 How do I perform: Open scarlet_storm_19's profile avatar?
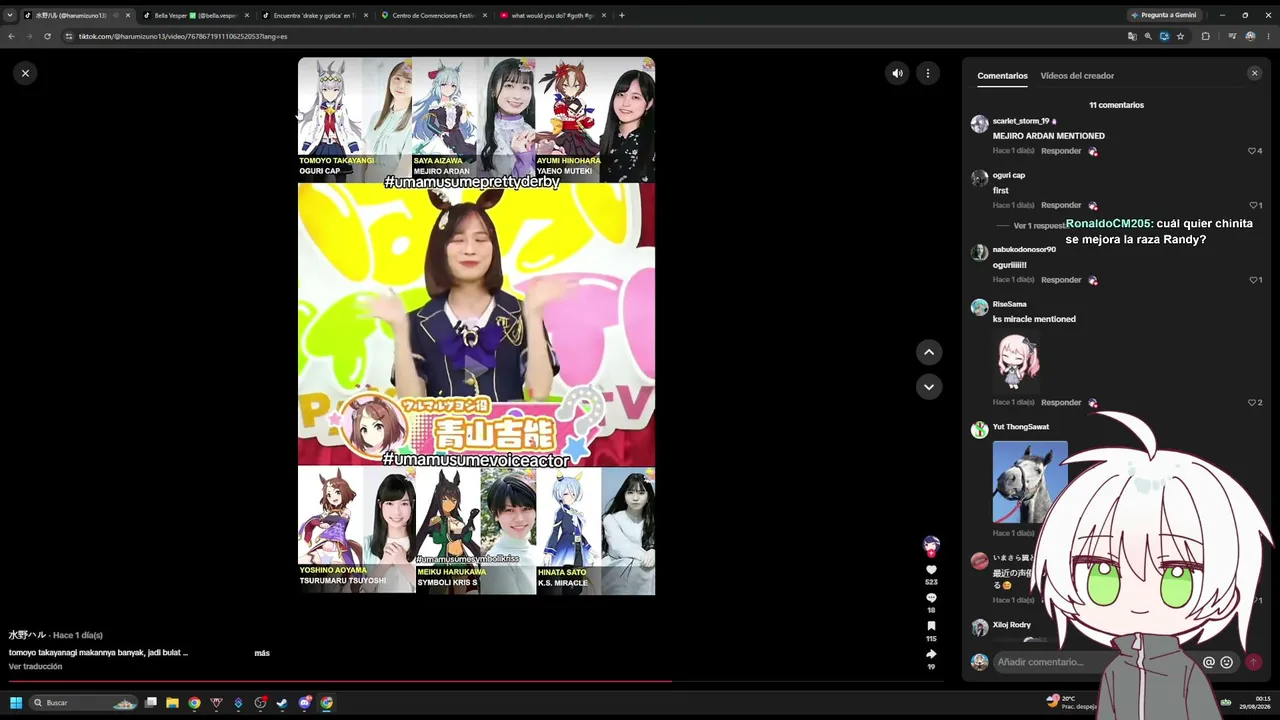[x=979, y=124]
